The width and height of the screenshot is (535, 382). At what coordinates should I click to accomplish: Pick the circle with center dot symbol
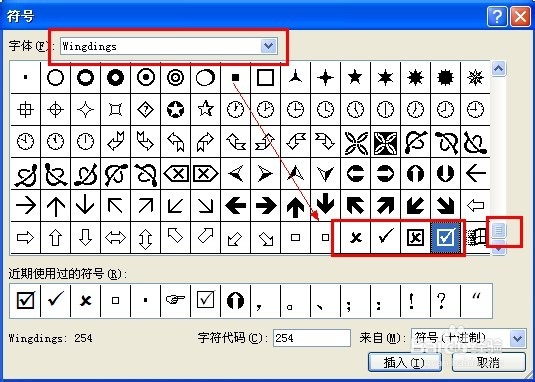point(146,78)
